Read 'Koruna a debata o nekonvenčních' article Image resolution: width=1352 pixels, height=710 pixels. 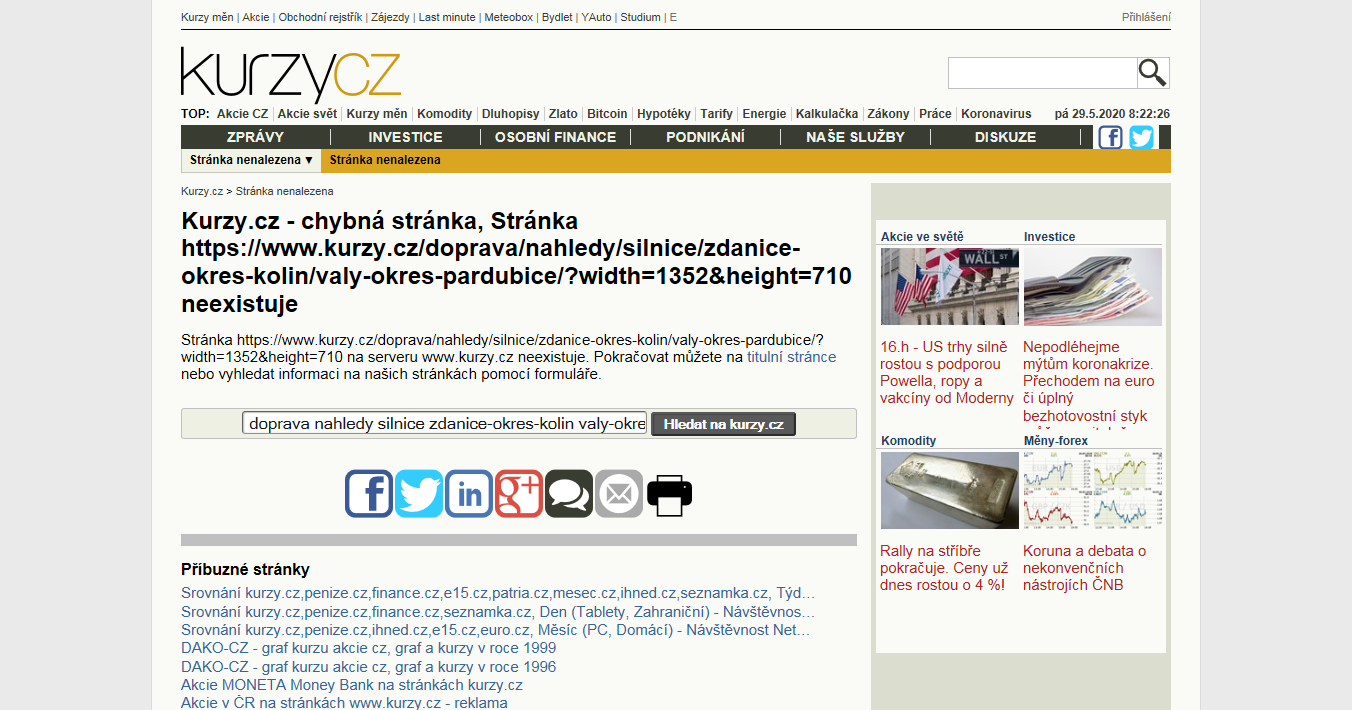[x=1084, y=568]
